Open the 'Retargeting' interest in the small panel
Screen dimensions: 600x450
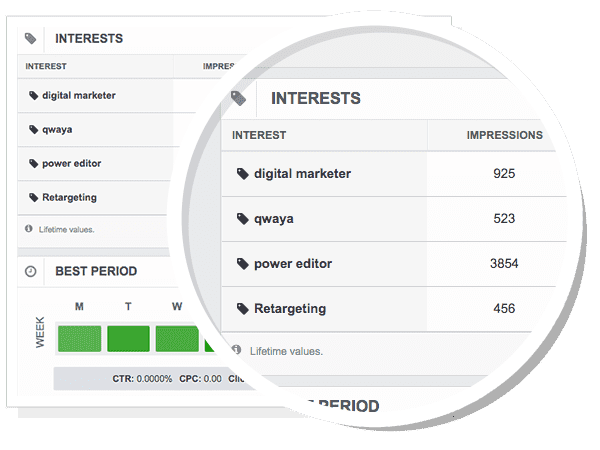[69, 198]
